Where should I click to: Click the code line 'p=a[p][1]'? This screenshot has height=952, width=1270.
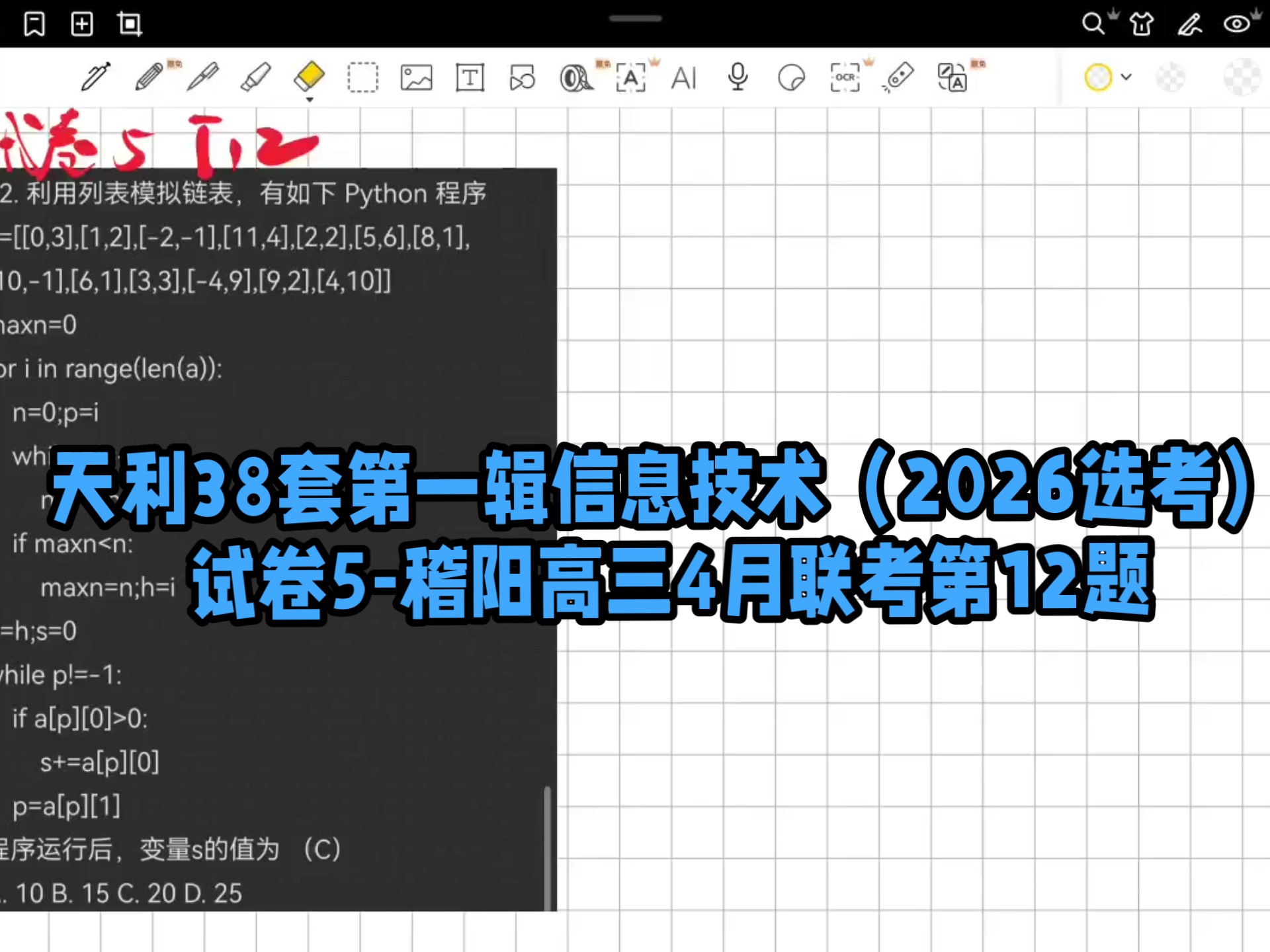coord(66,806)
